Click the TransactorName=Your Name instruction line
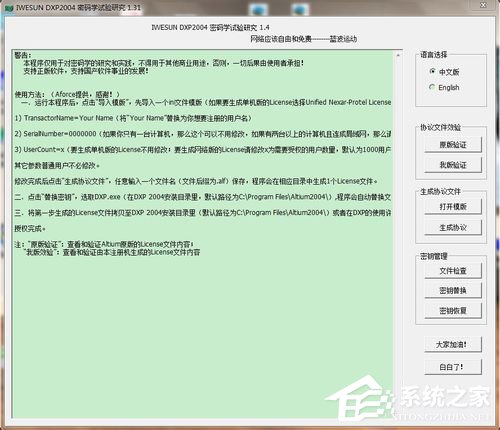The image size is (500, 430). click(133, 118)
